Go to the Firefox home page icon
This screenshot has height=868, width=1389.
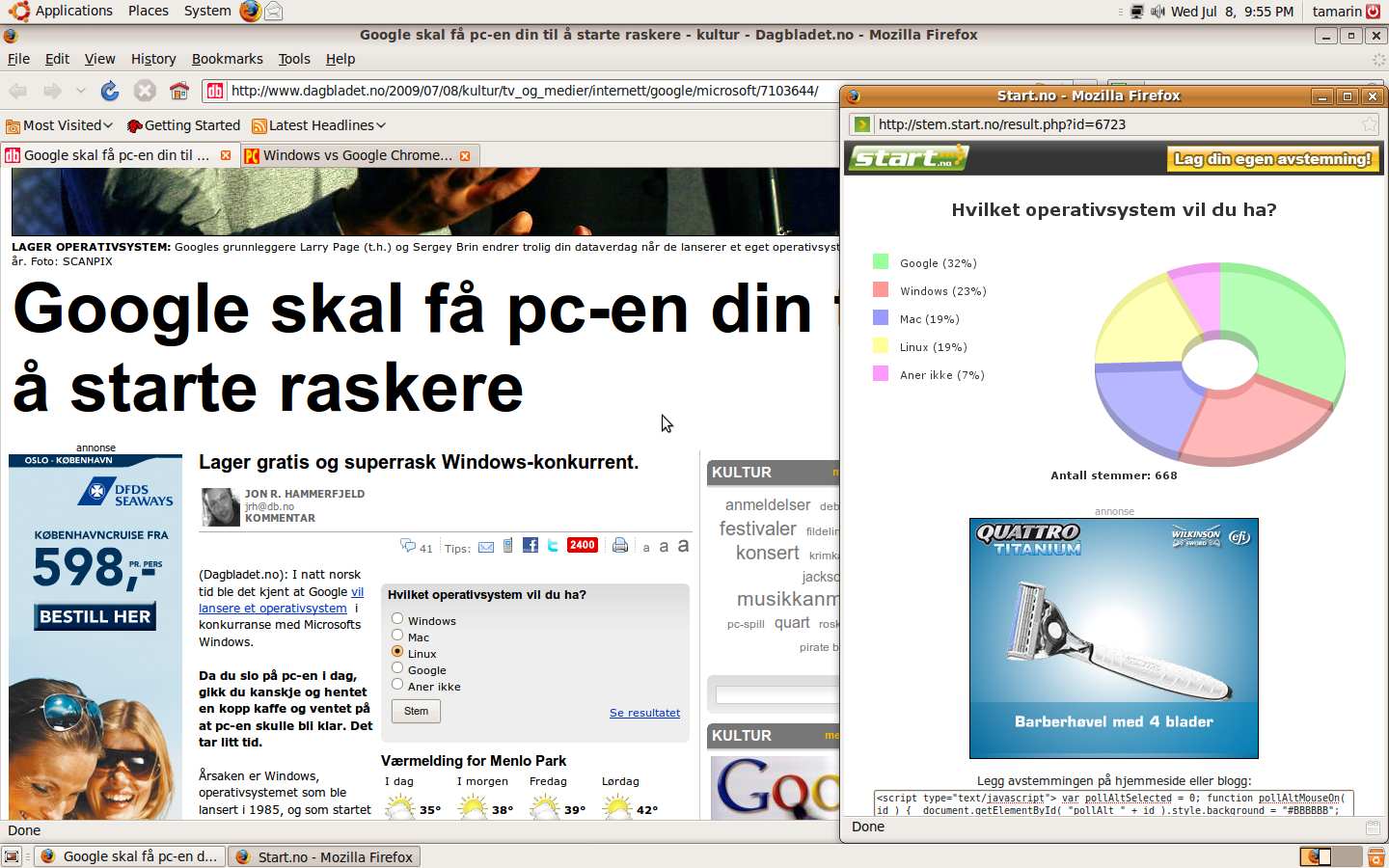click(179, 91)
